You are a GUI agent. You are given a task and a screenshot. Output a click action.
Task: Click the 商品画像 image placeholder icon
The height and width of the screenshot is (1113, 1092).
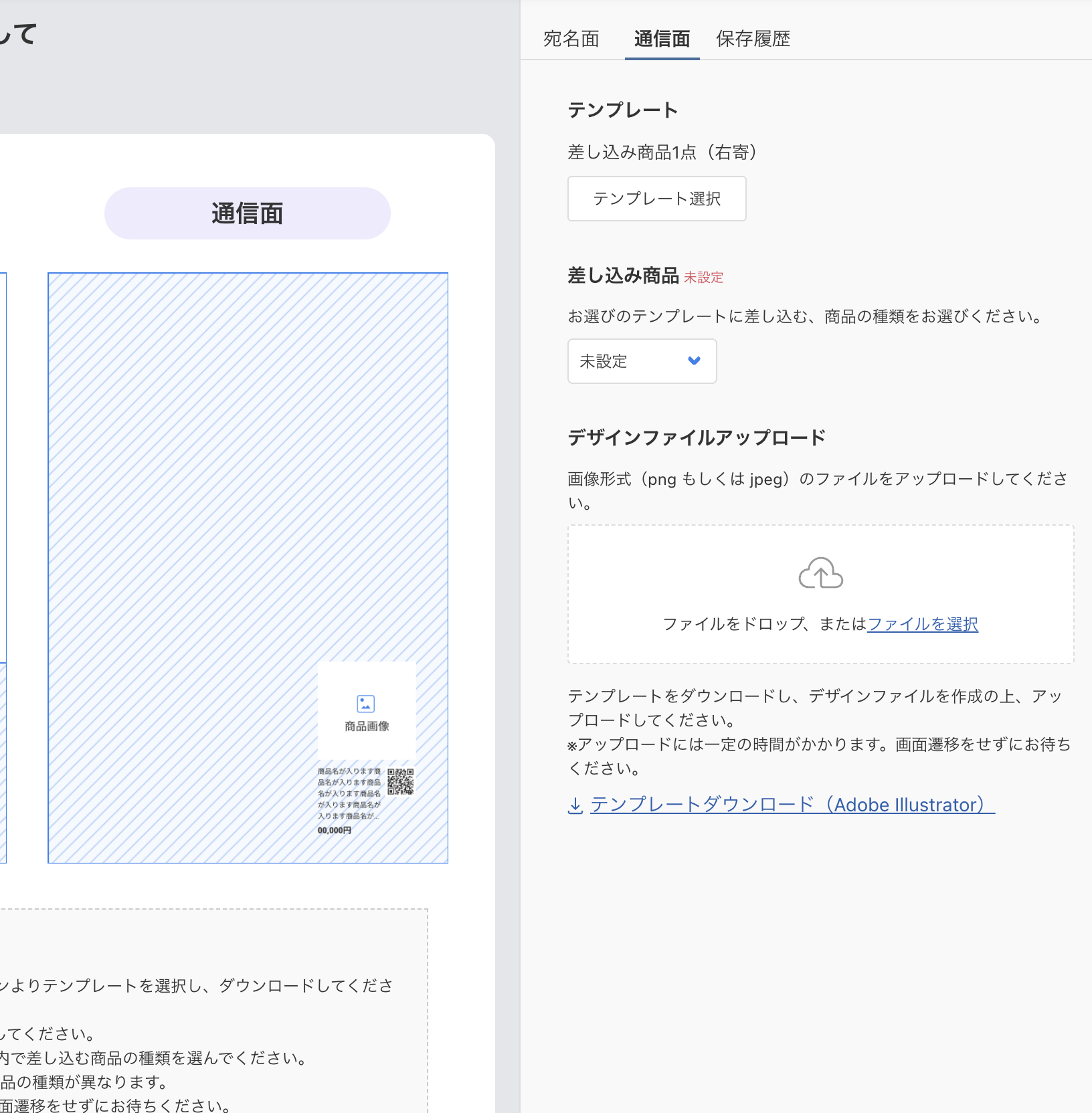(x=364, y=704)
